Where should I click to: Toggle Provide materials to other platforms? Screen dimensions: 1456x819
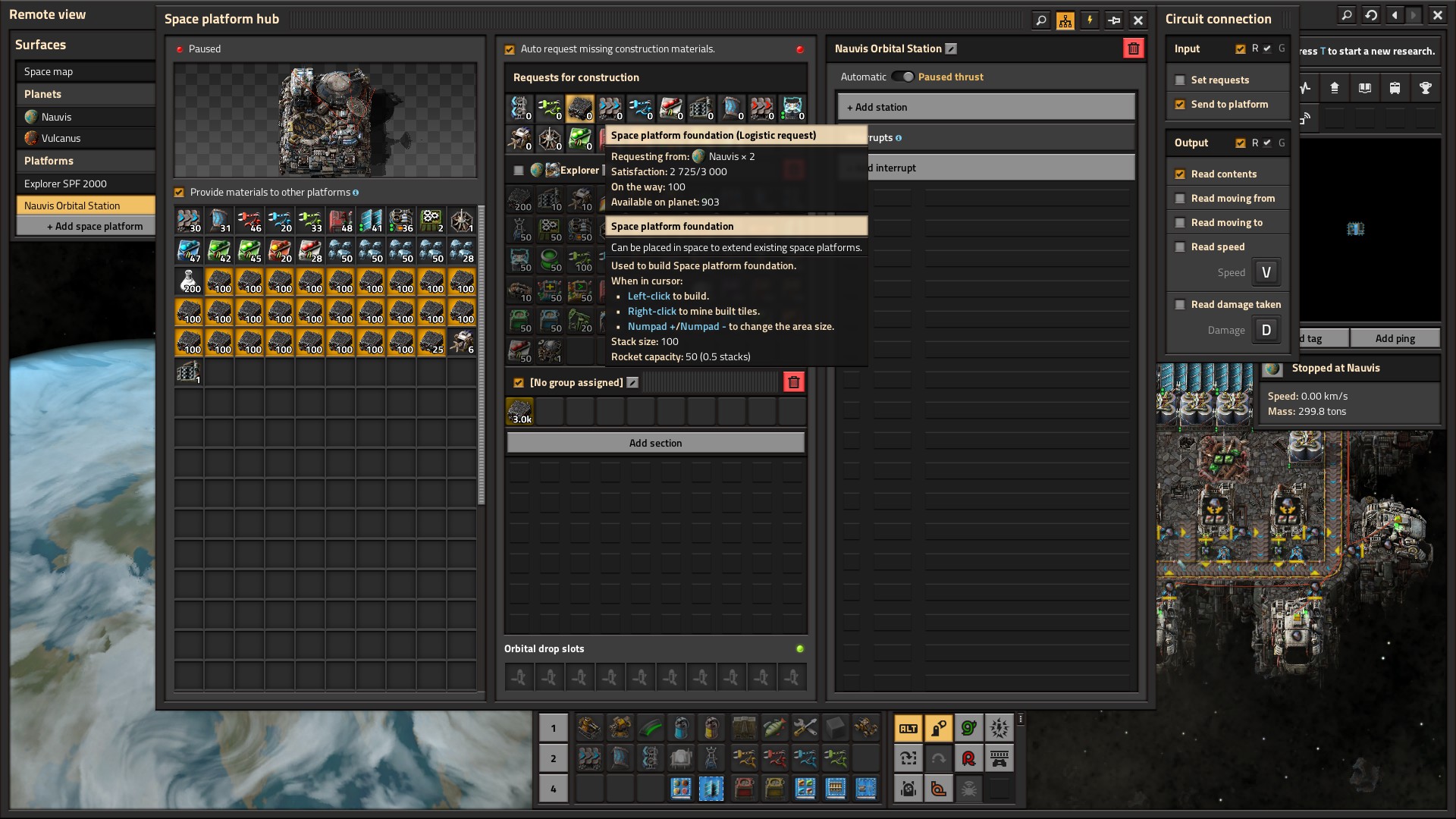coord(179,193)
